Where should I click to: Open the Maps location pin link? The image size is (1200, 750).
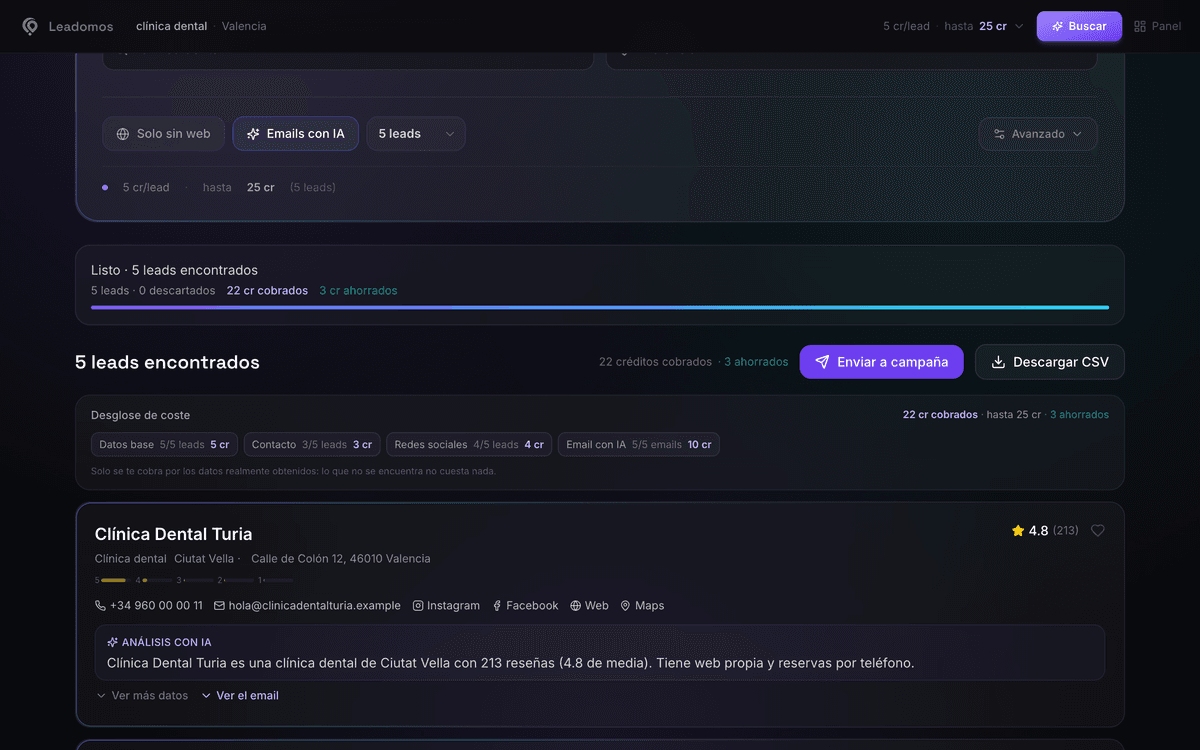pyautogui.click(x=642, y=606)
